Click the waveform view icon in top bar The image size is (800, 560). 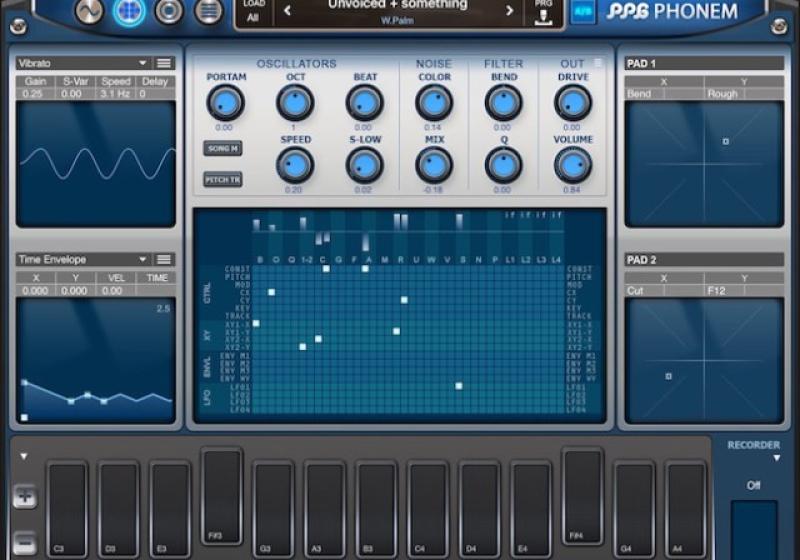point(89,11)
